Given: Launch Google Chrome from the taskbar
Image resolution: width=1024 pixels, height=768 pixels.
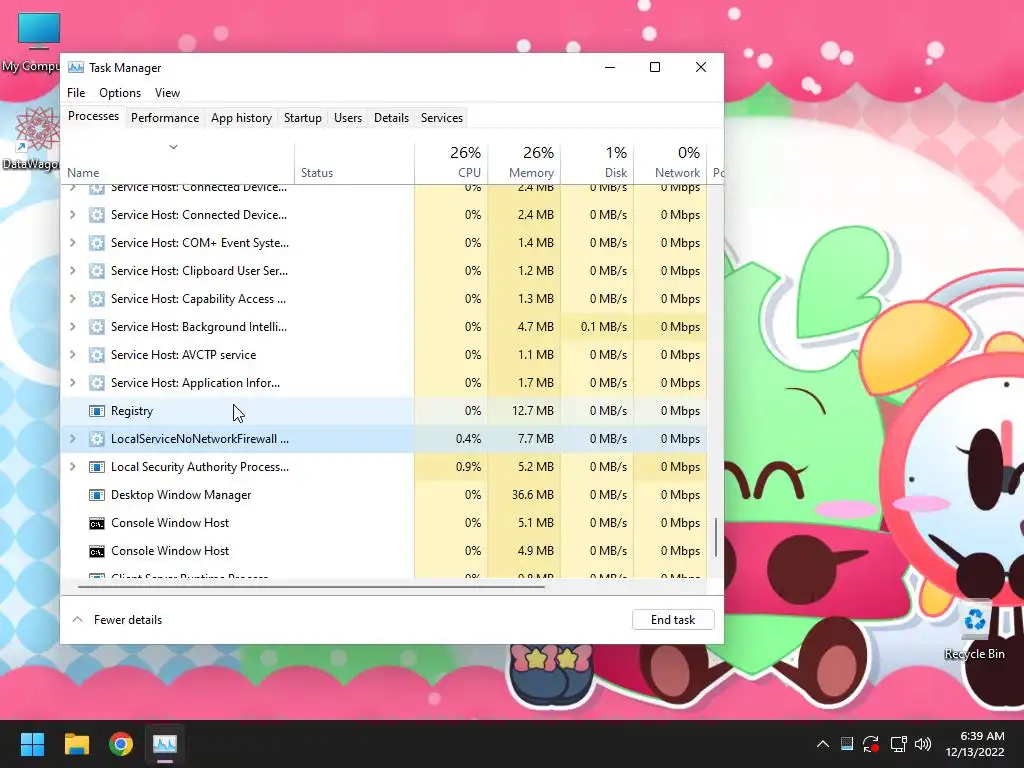Looking at the screenshot, I should (x=121, y=744).
